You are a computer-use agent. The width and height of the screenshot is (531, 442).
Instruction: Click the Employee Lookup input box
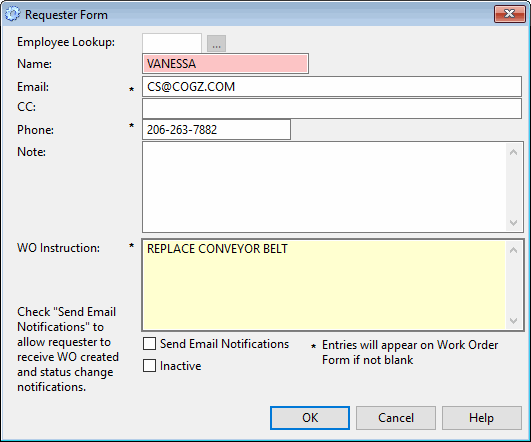coord(172,43)
